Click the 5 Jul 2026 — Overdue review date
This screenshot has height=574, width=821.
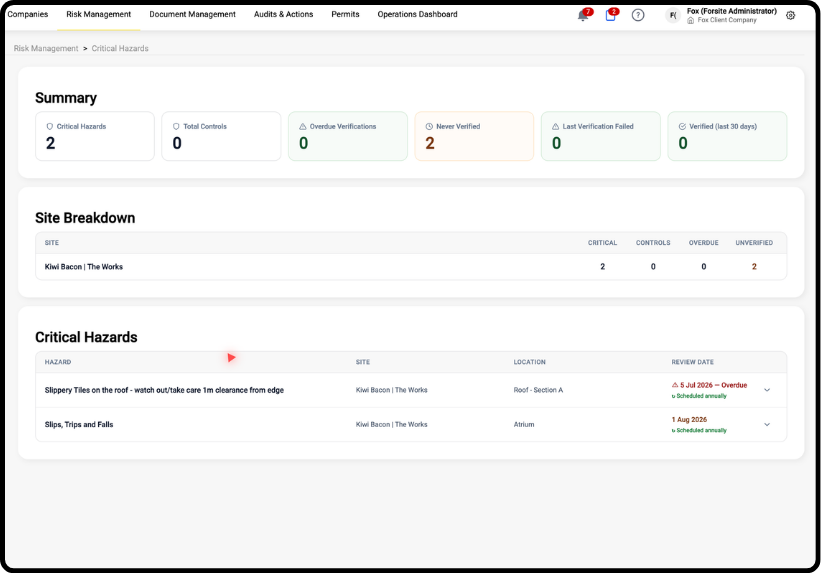713,385
